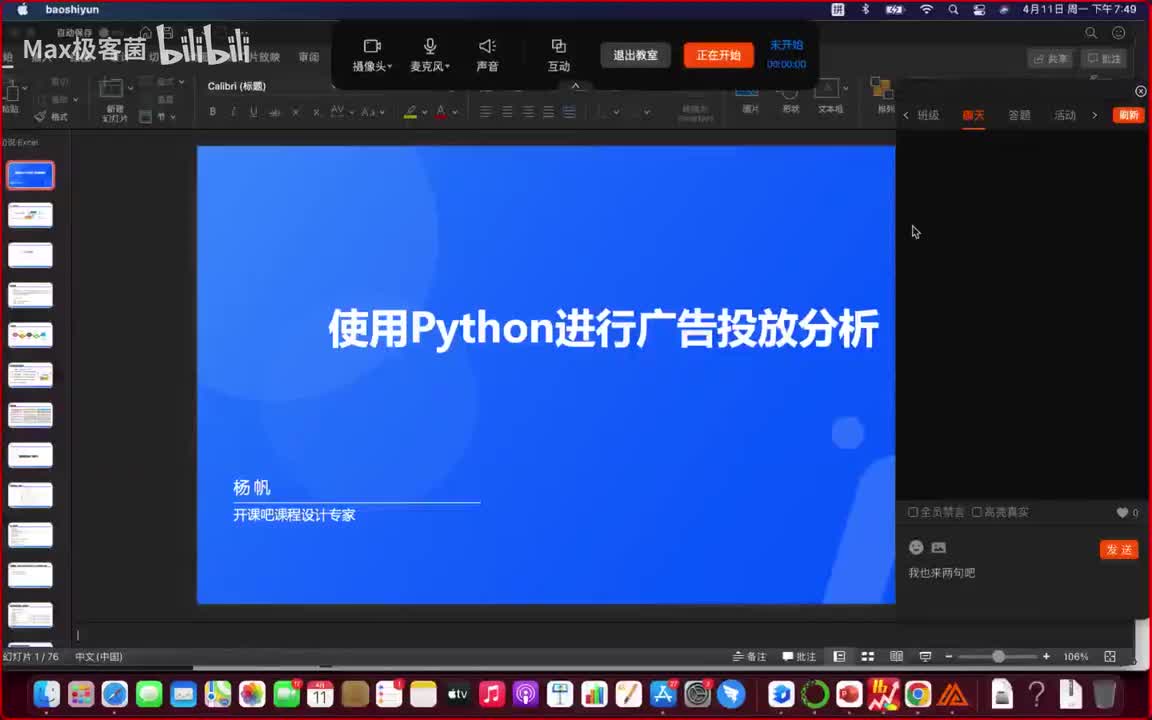Check the 全员禁言 mute-all checkbox
This screenshot has width=1152, height=720.
pyautogui.click(x=912, y=512)
